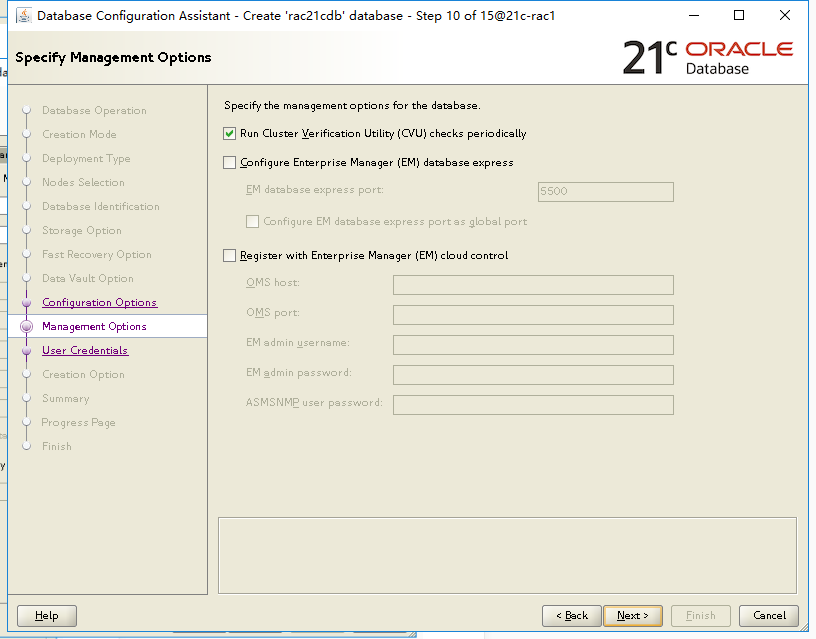Viewport: 816px width, 639px height.
Task: Click the Java icon in title bar
Action: click(23, 16)
